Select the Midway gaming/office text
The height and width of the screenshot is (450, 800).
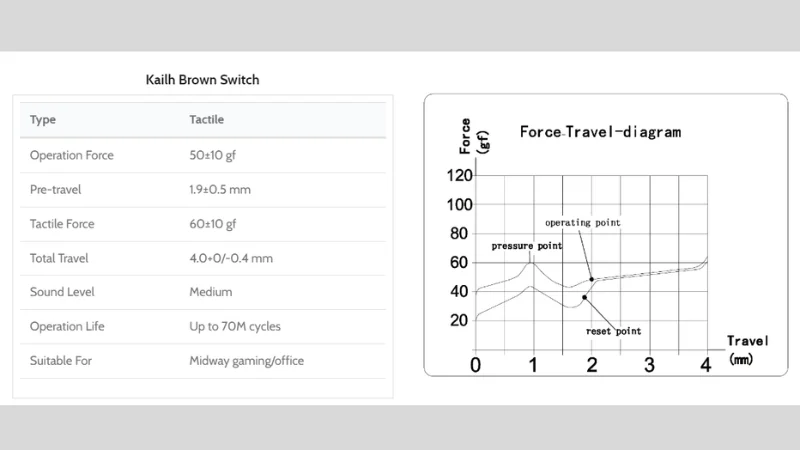pos(247,361)
